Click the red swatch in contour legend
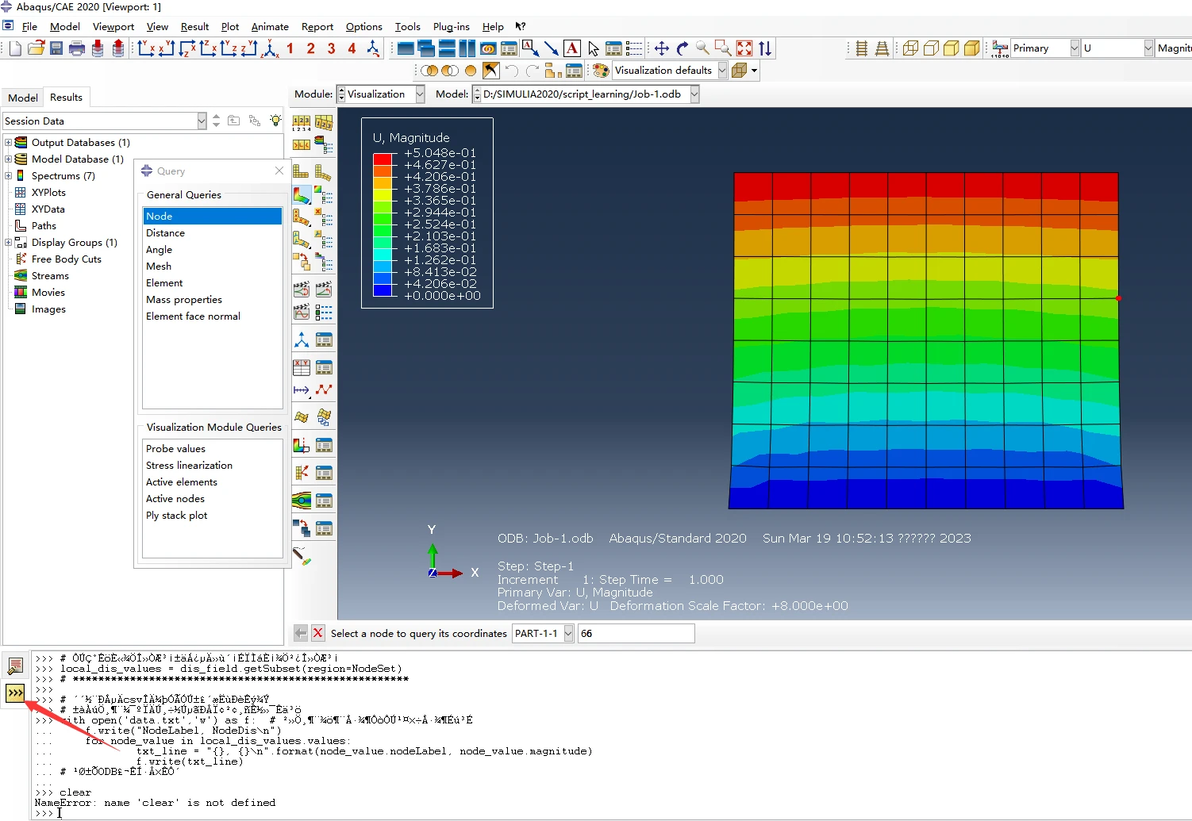Viewport: 1192px width, 821px height. [382, 159]
